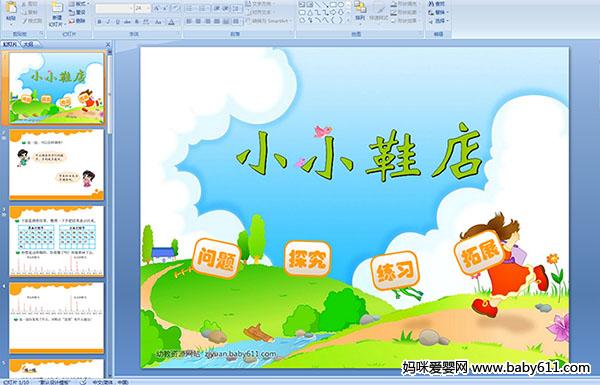Toggle Underline formatting
Screen dimensions: 600x385
pos(117,22)
